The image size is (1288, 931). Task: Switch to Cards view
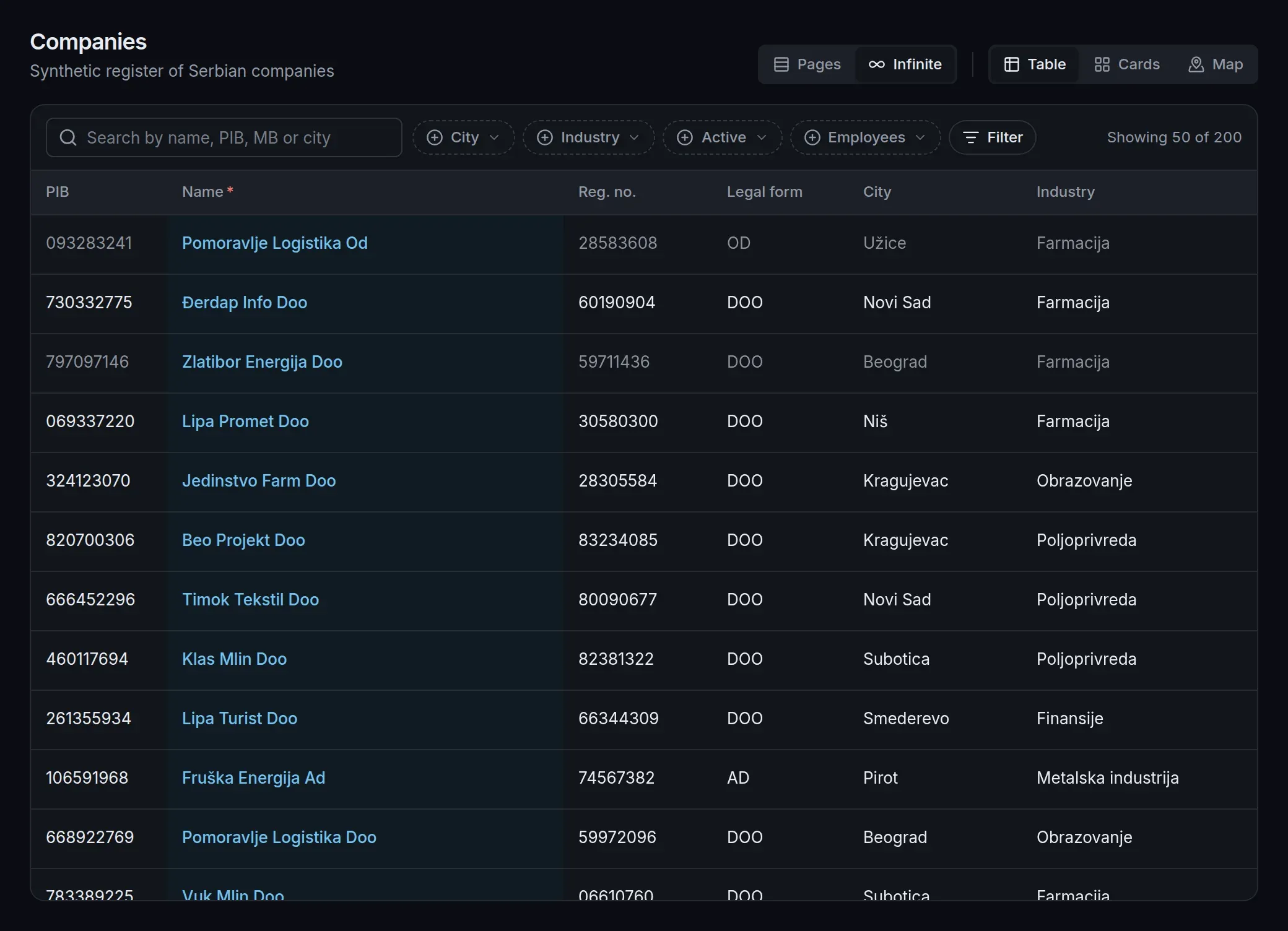tap(1127, 64)
